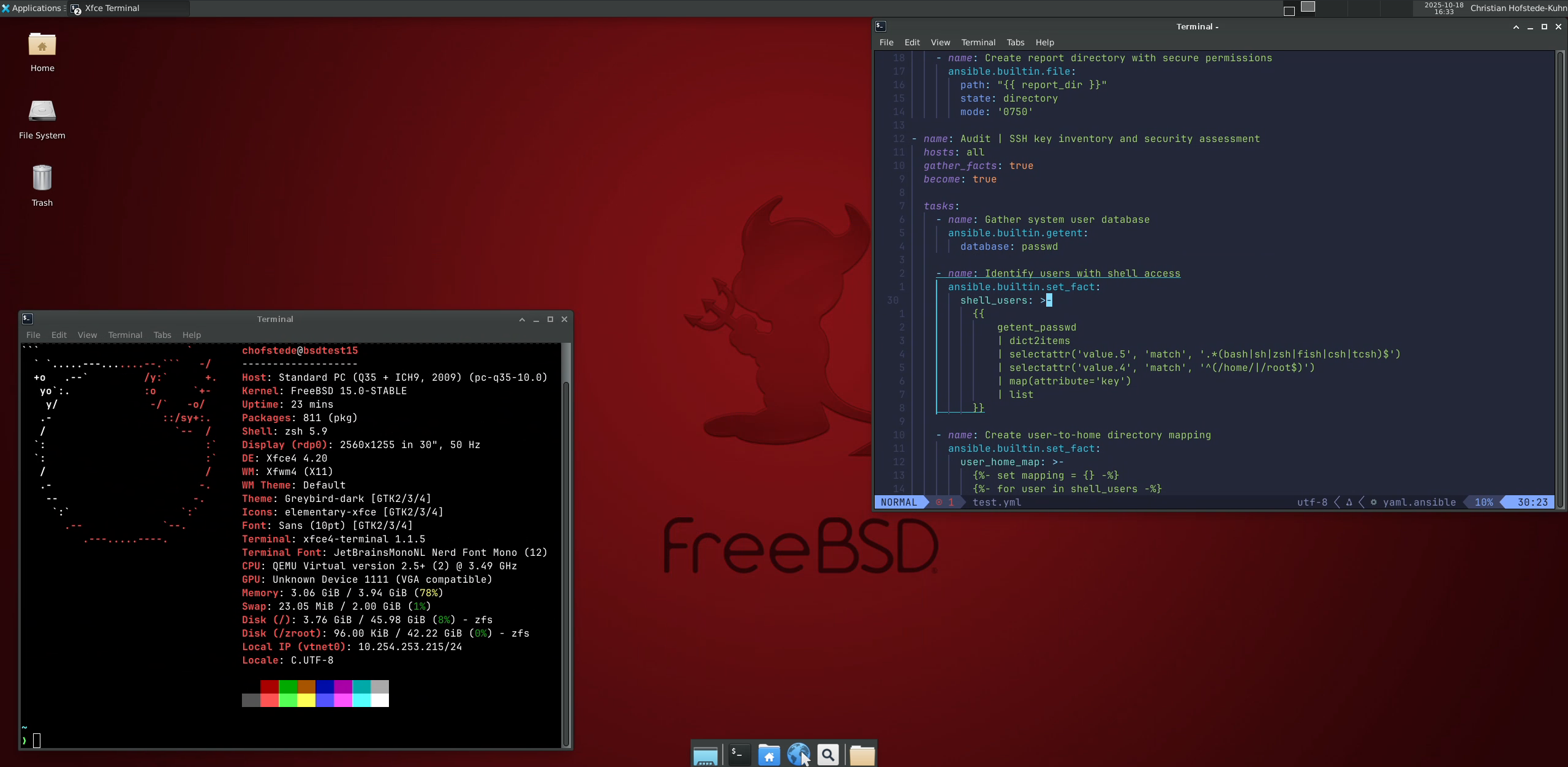Click the bottom terminal vertical scrollbar
This screenshot has height=767, width=1568.
(x=567, y=551)
